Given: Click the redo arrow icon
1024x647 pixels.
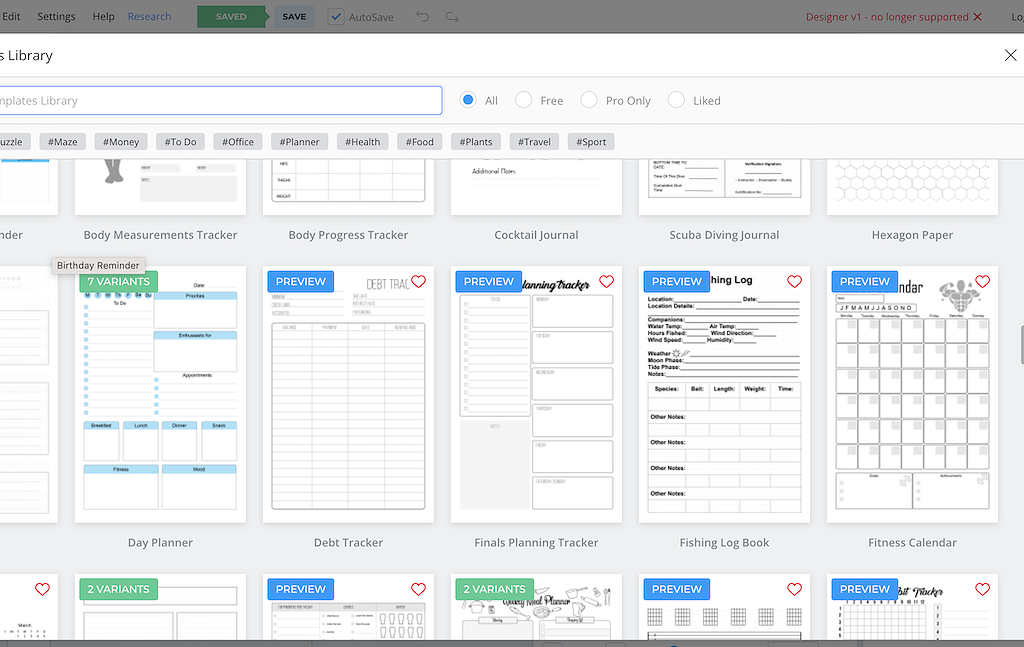Looking at the screenshot, I should [x=452, y=17].
